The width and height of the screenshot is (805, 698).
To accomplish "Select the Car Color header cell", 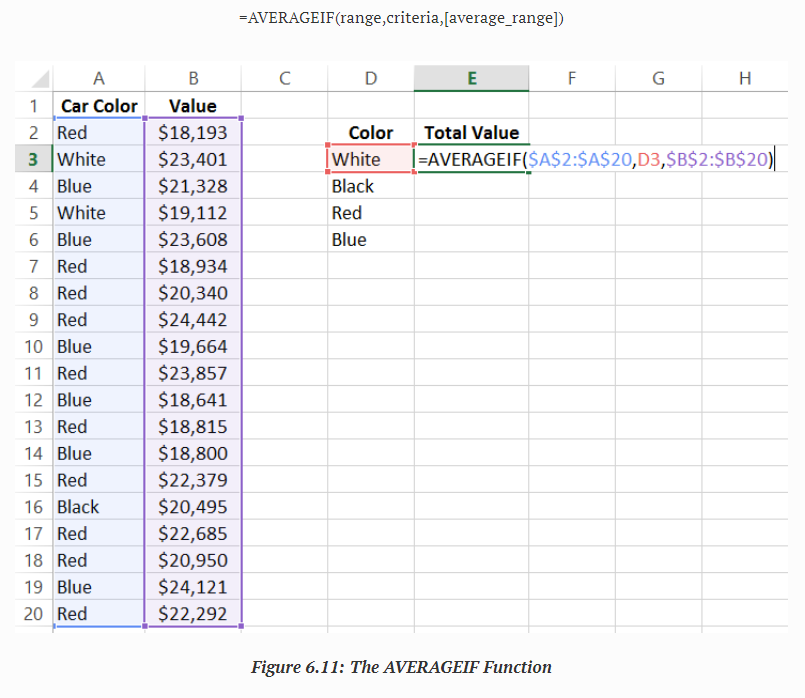I will pyautogui.click(x=98, y=106).
